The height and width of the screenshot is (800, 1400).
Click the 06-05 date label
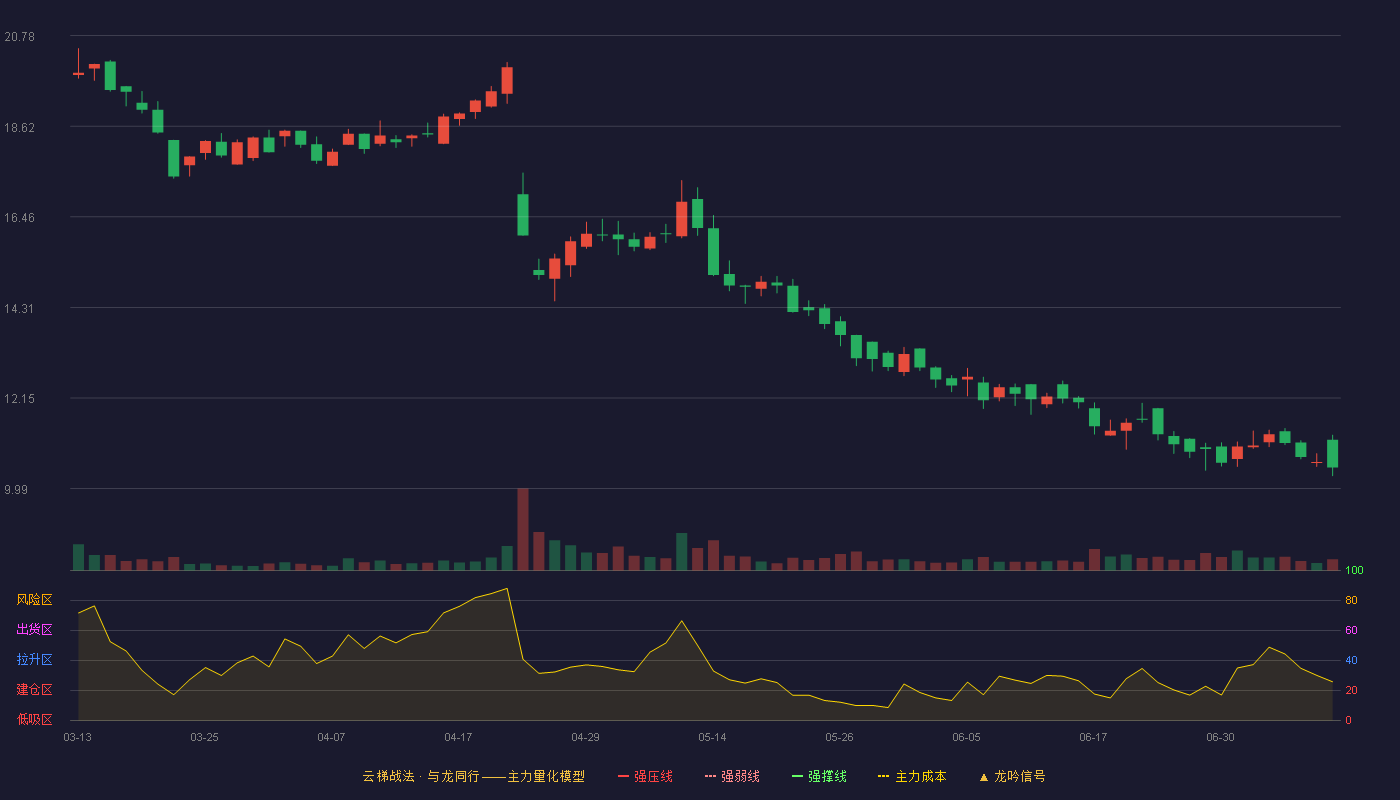[x=966, y=737]
